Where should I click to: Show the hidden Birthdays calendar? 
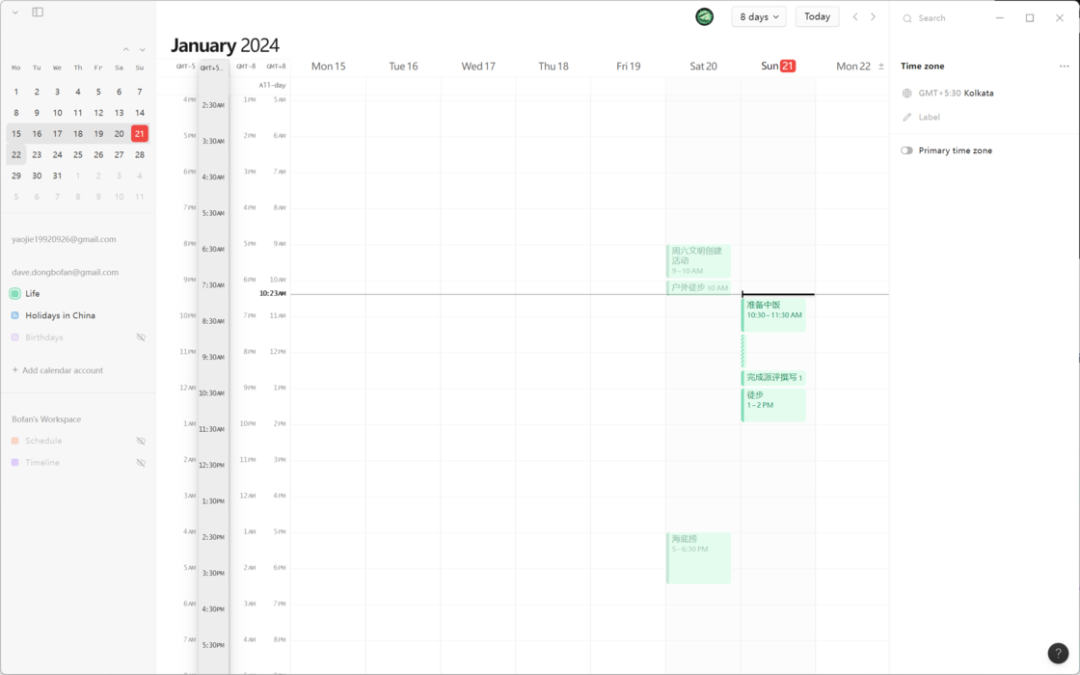141,338
